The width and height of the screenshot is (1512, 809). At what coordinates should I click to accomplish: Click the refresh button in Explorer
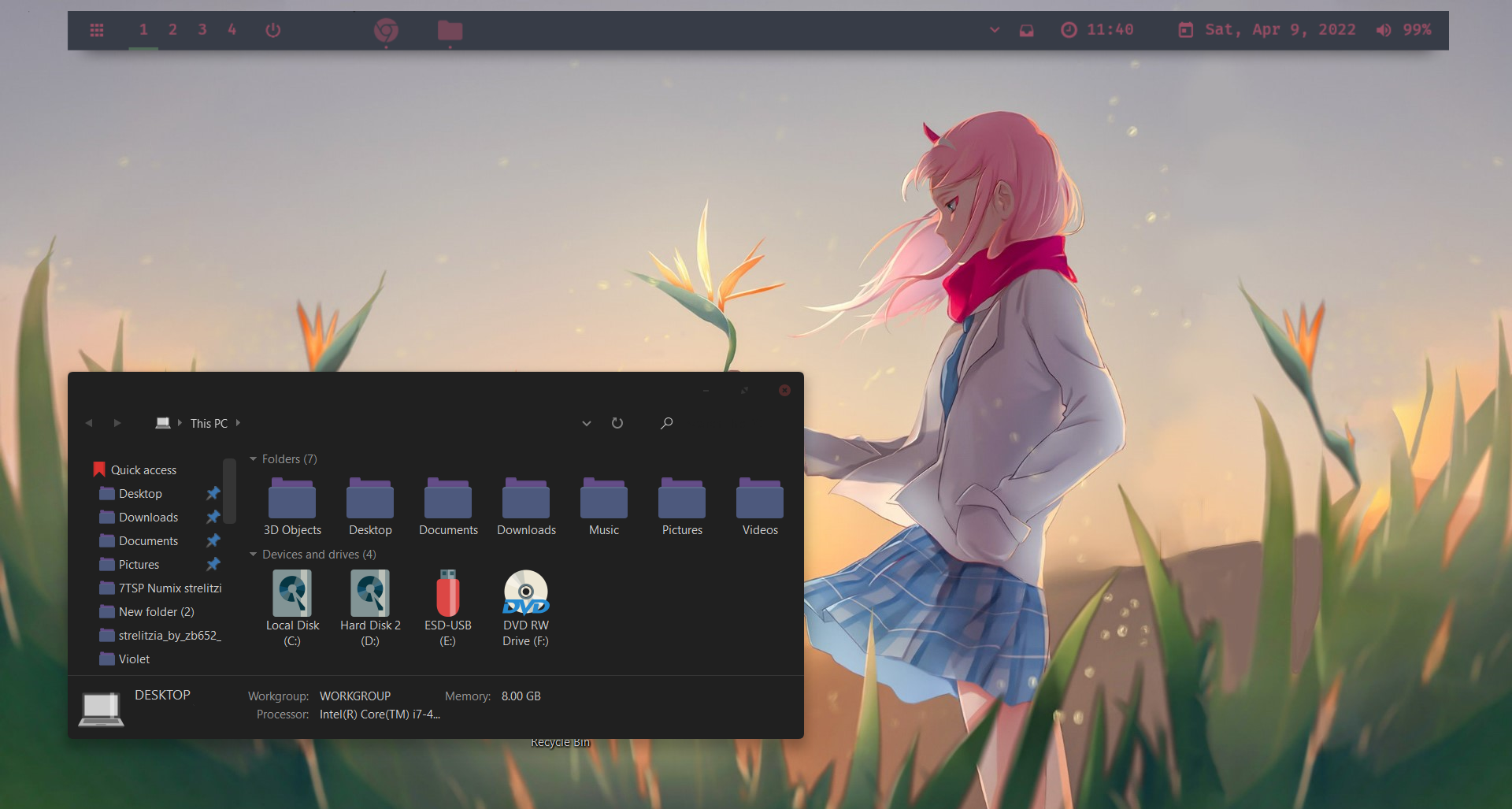coord(617,423)
